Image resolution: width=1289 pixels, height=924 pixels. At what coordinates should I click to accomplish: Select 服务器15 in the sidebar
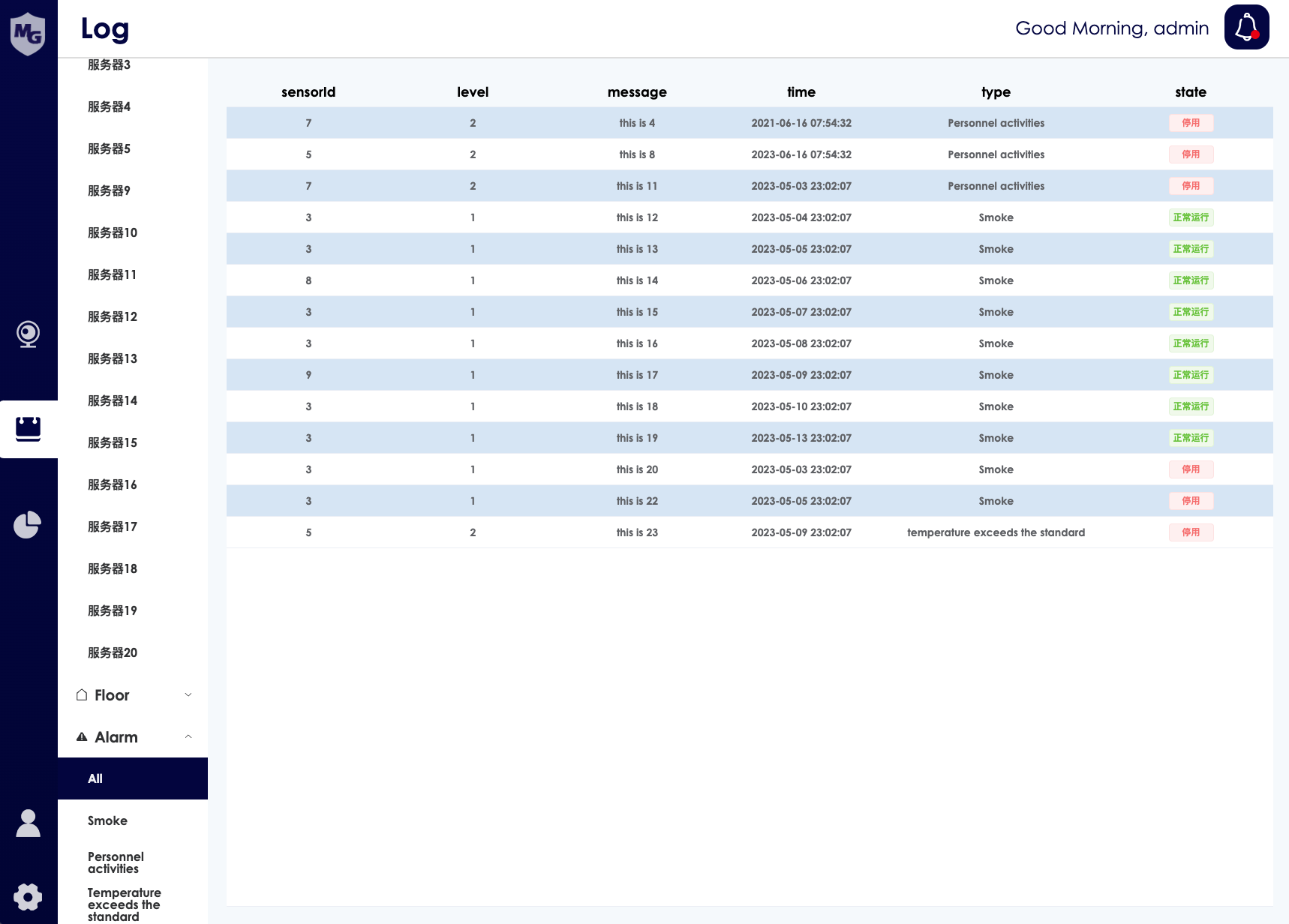point(113,442)
